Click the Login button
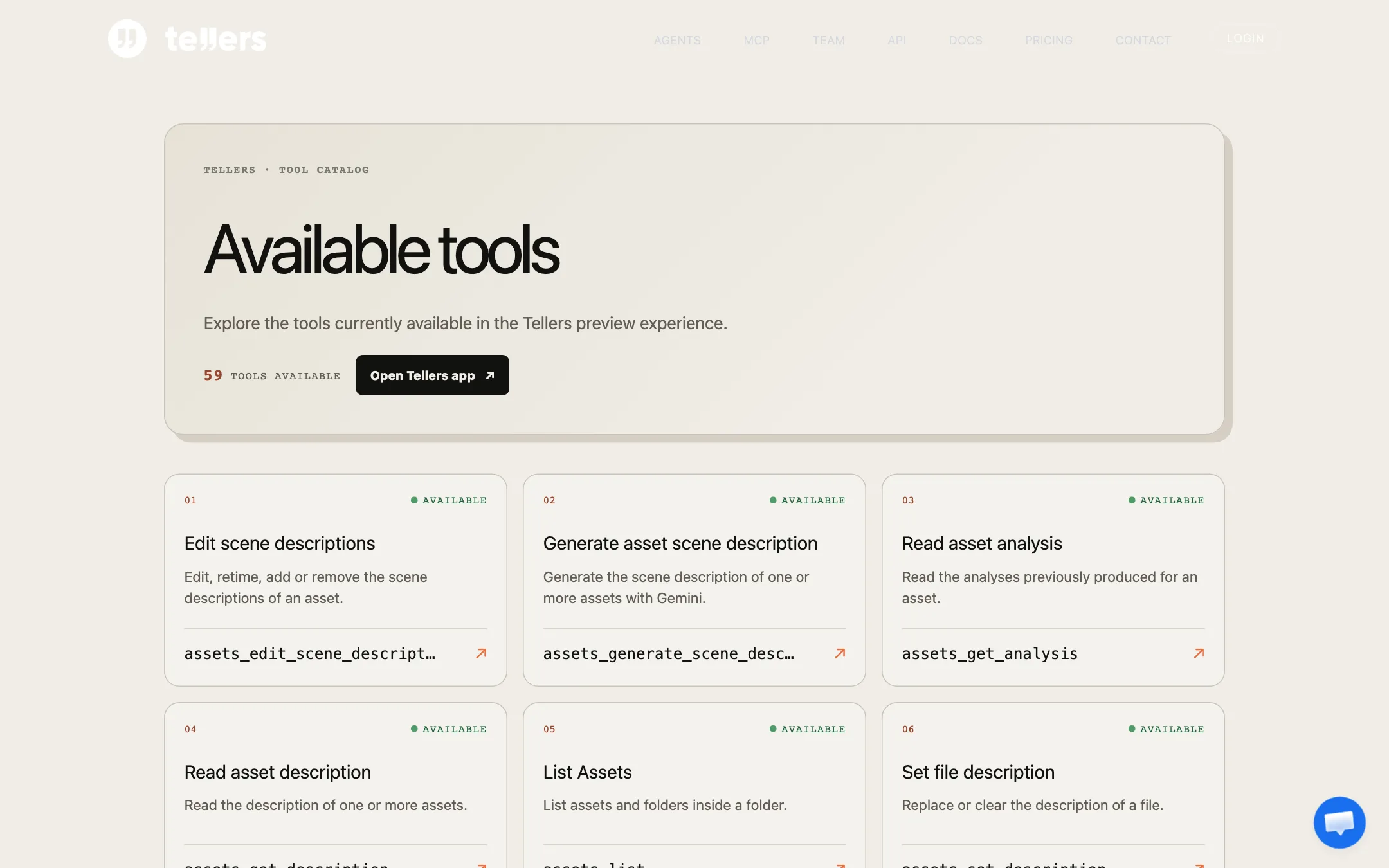Image resolution: width=1389 pixels, height=868 pixels. (1245, 39)
